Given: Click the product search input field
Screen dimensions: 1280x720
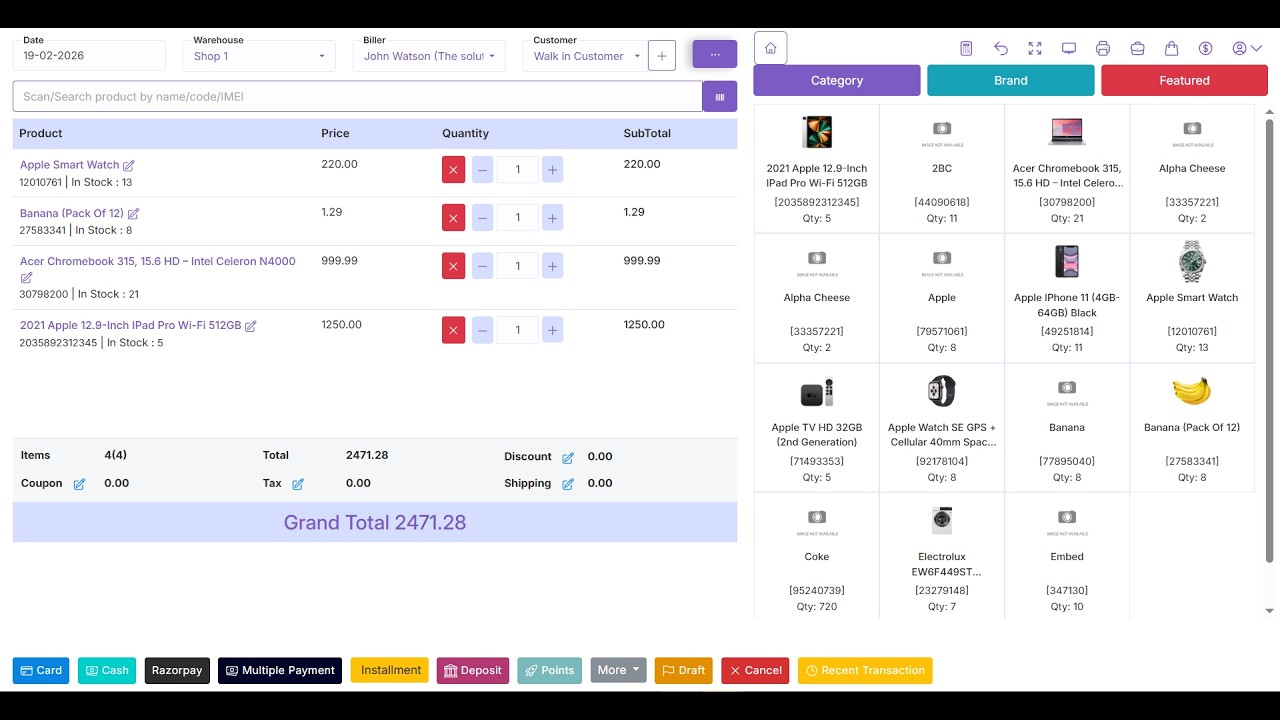Looking at the screenshot, I should (x=358, y=97).
